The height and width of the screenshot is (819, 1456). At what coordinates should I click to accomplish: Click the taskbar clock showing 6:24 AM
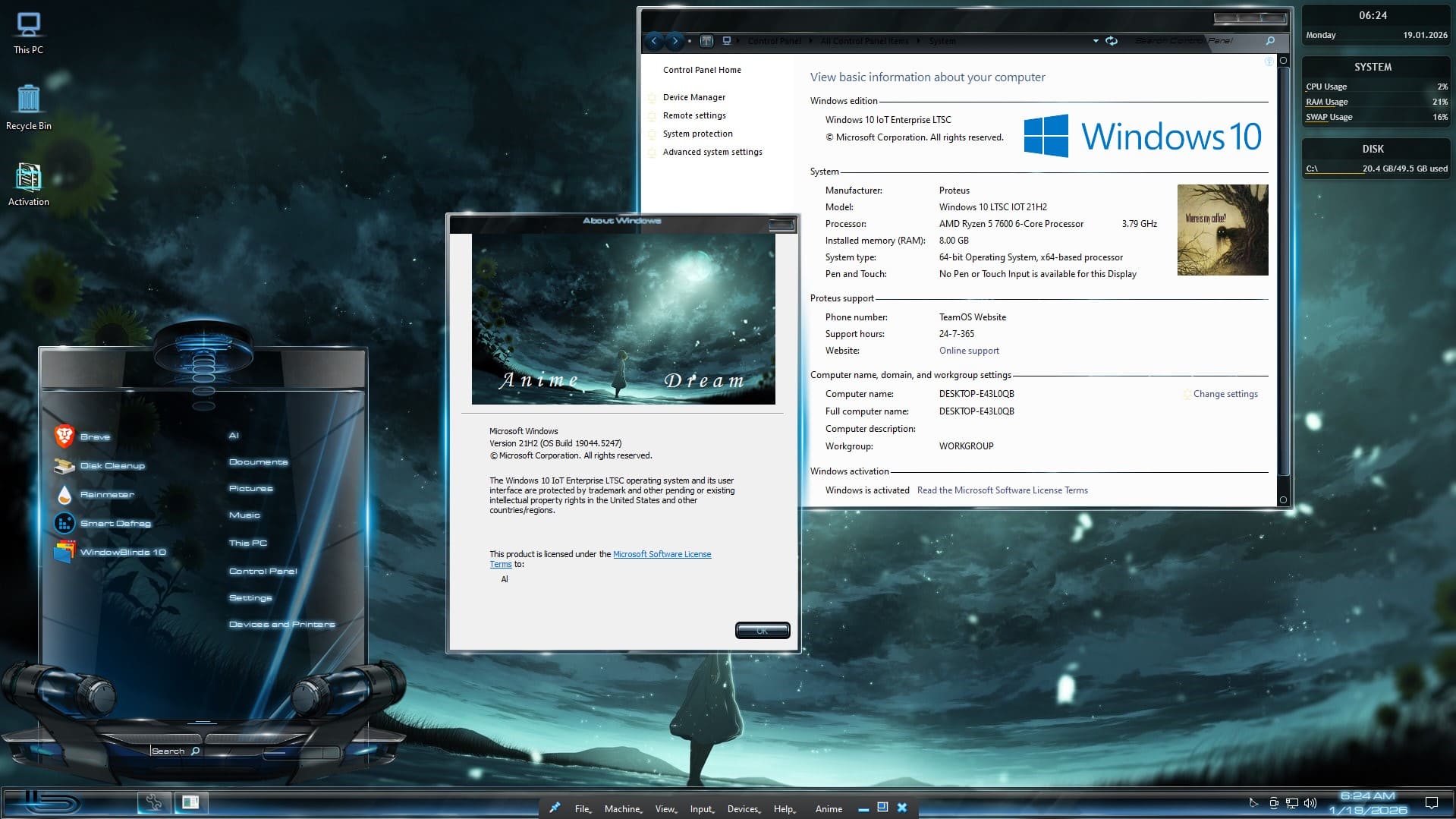(1367, 803)
